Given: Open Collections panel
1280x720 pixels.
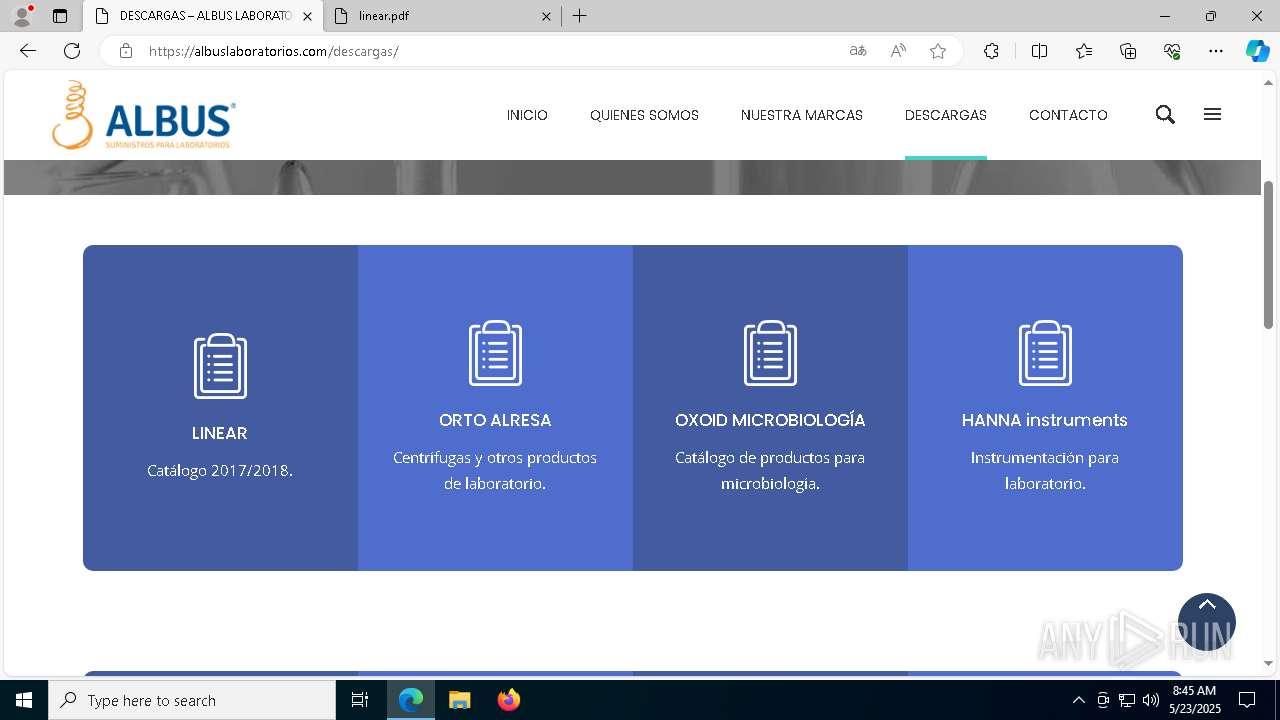Looking at the screenshot, I should [1128, 51].
